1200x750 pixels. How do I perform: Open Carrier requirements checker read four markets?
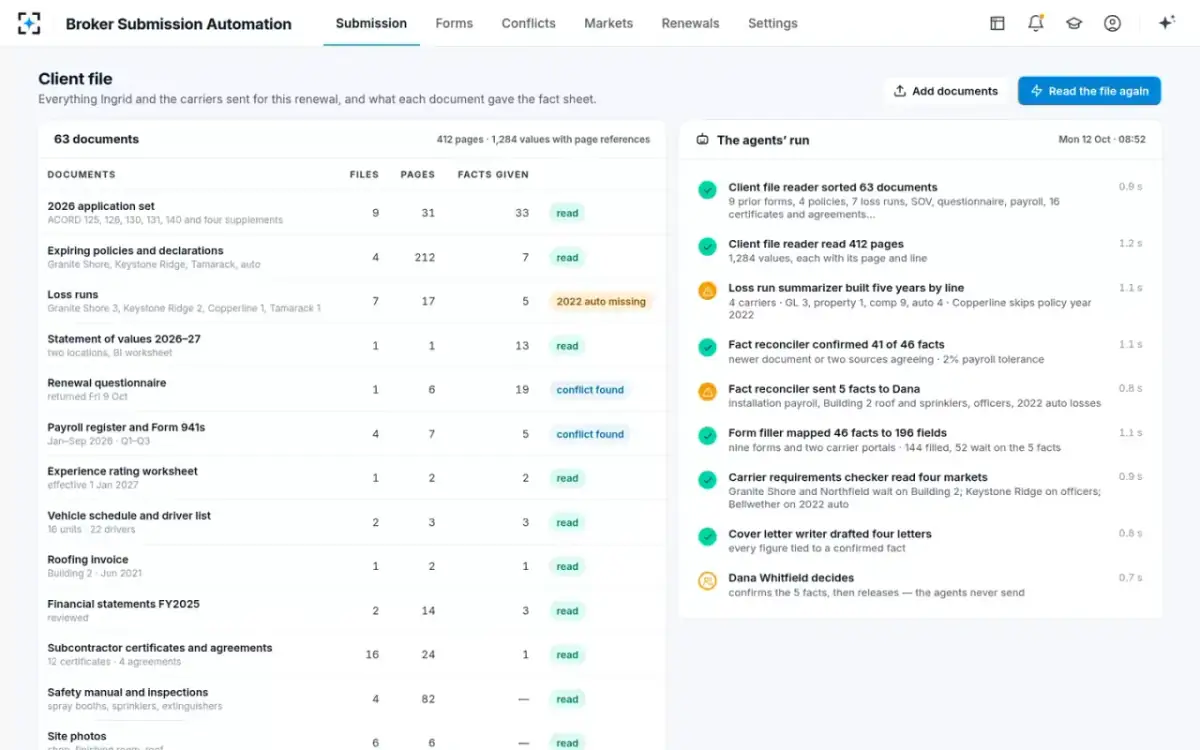pyautogui.click(x=920, y=491)
